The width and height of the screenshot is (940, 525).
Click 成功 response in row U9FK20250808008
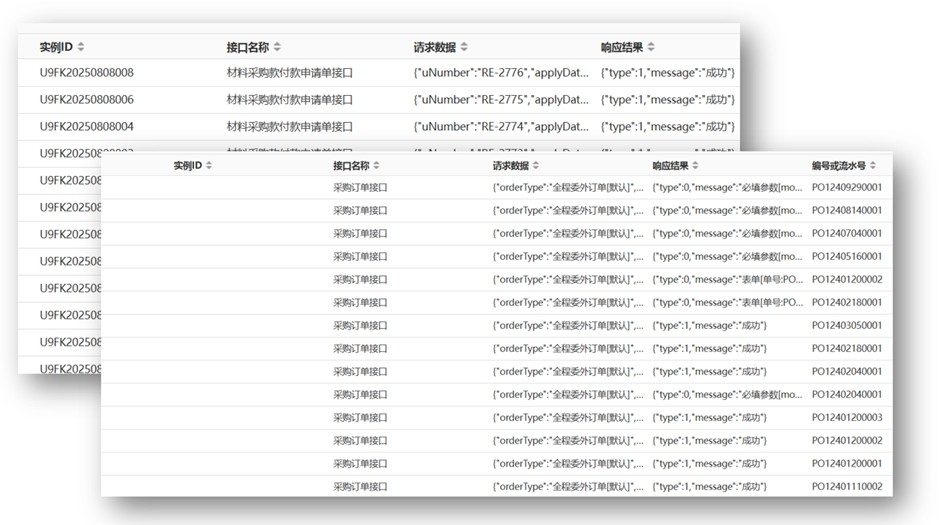pyautogui.click(x=668, y=73)
